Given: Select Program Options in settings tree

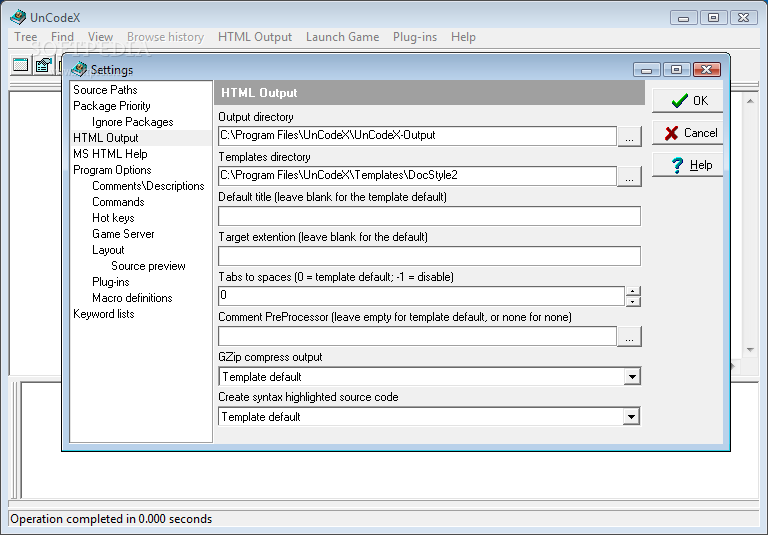Looking at the screenshot, I should click(x=112, y=170).
